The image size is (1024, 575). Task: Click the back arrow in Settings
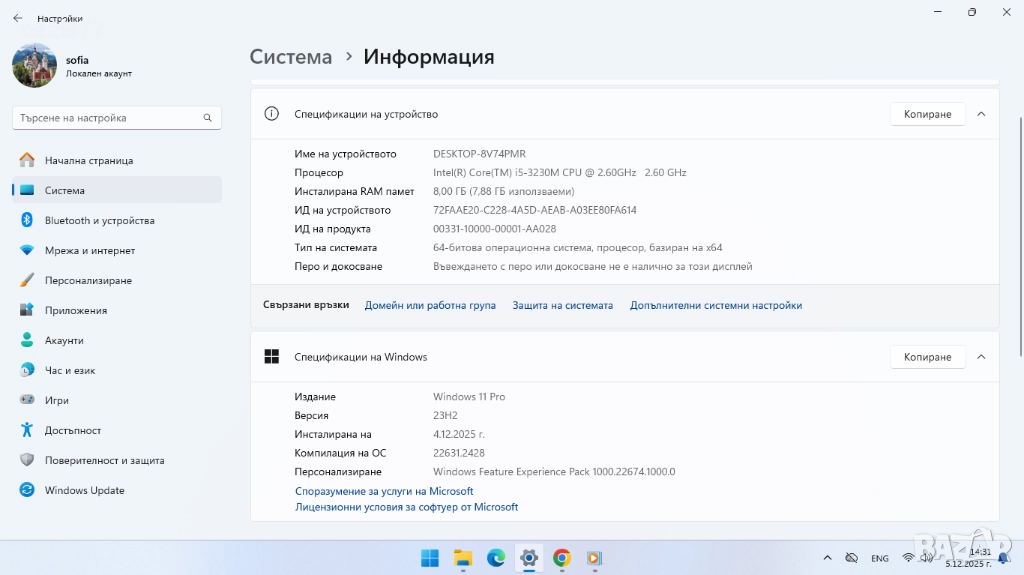(x=17, y=18)
